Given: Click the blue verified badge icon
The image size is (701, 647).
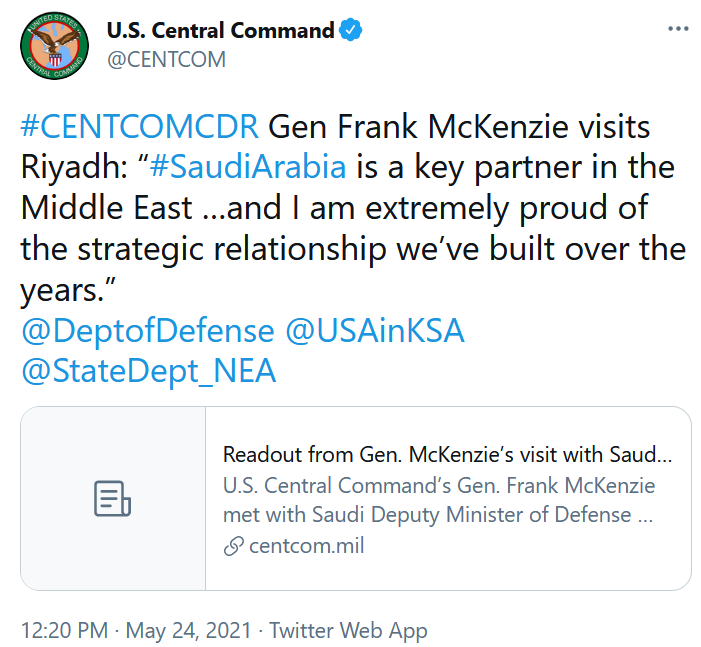Looking at the screenshot, I should tap(350, 30).
